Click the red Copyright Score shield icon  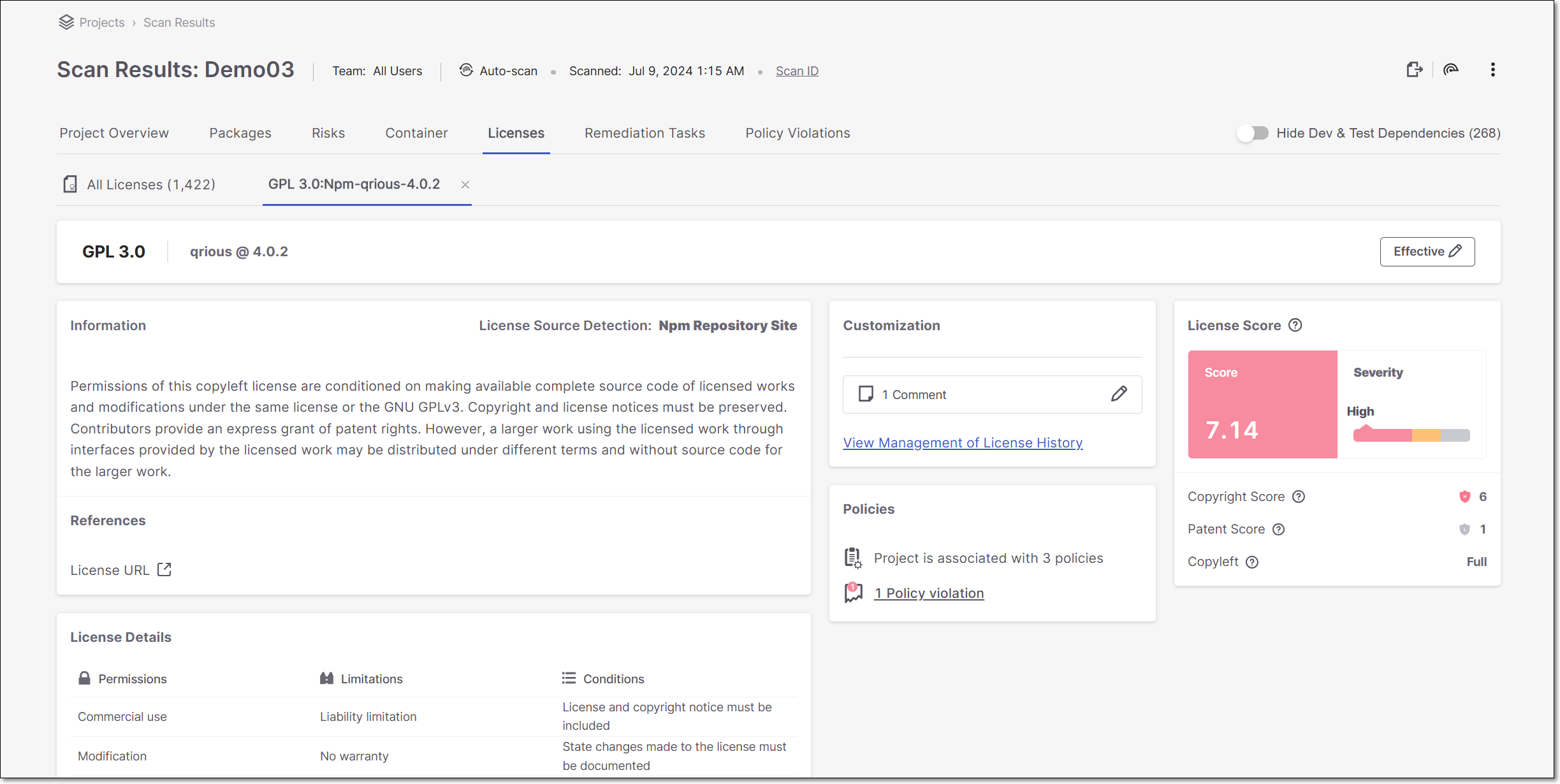coord(1464,497)
